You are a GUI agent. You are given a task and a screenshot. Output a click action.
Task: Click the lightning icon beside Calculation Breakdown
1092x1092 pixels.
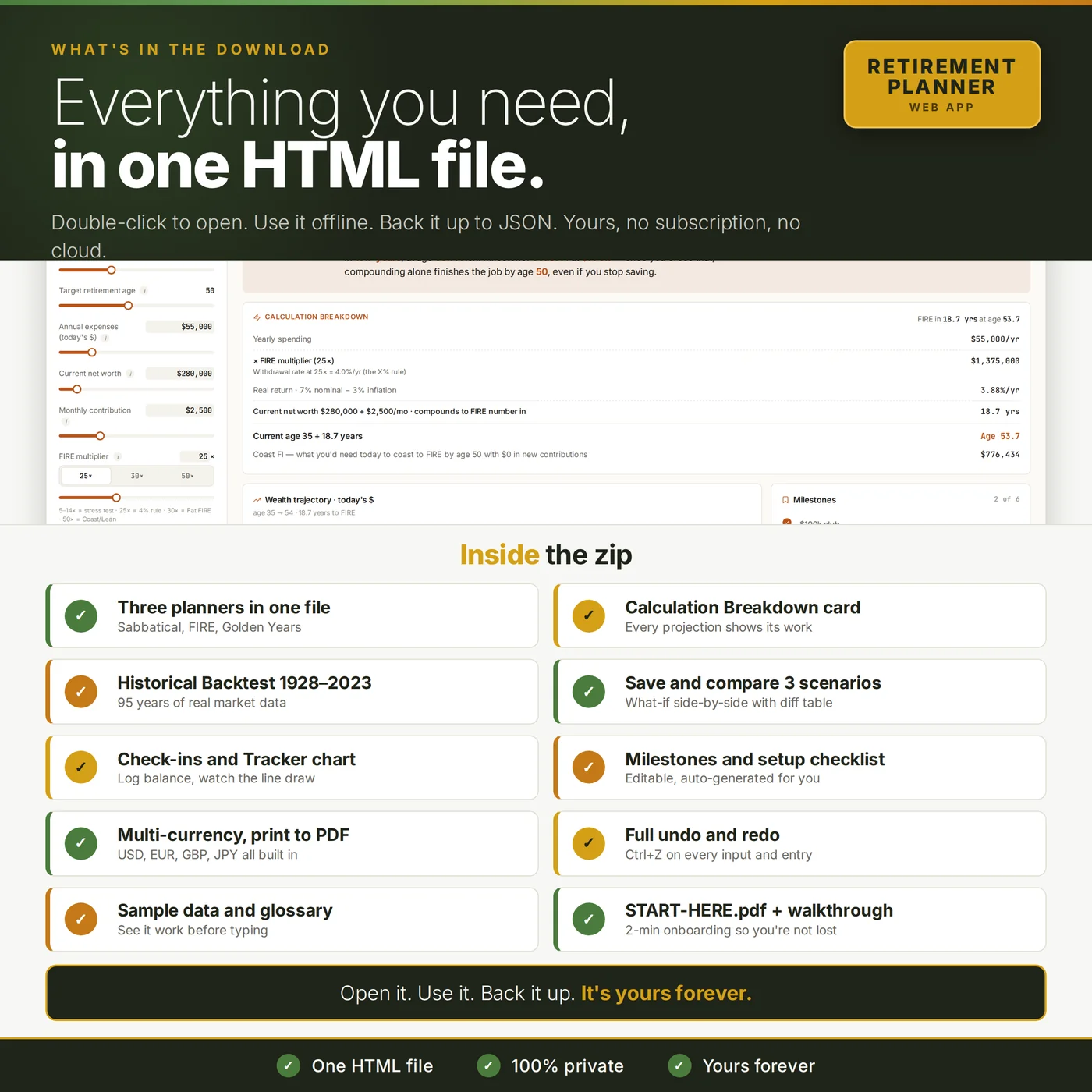click(257, 317)
